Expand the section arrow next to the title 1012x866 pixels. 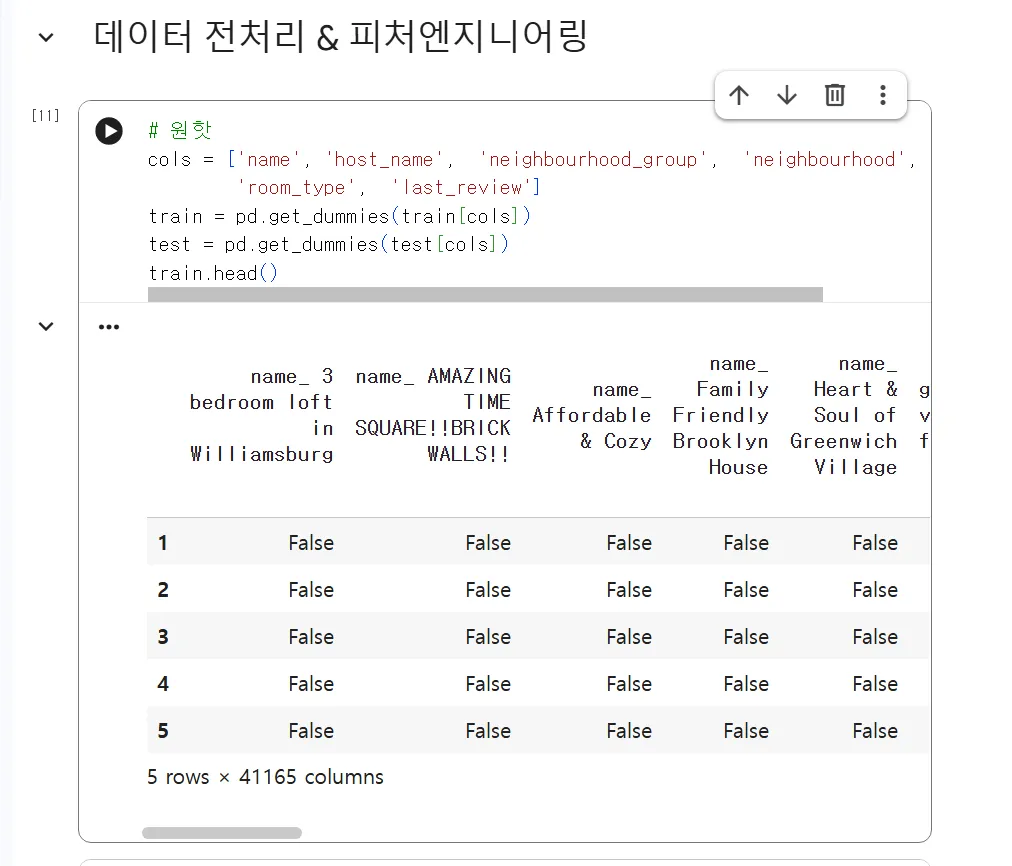(44, 36)
